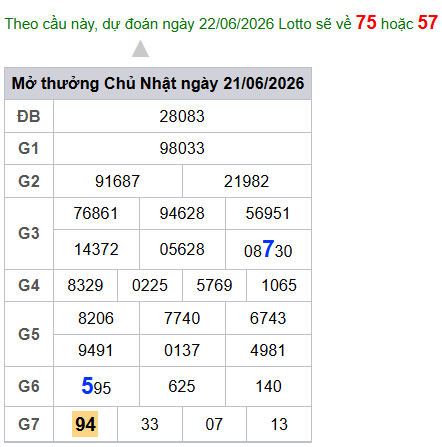442x447 pixels.
Task: Select the G4 number 8329
Action: tap(85, 285)
